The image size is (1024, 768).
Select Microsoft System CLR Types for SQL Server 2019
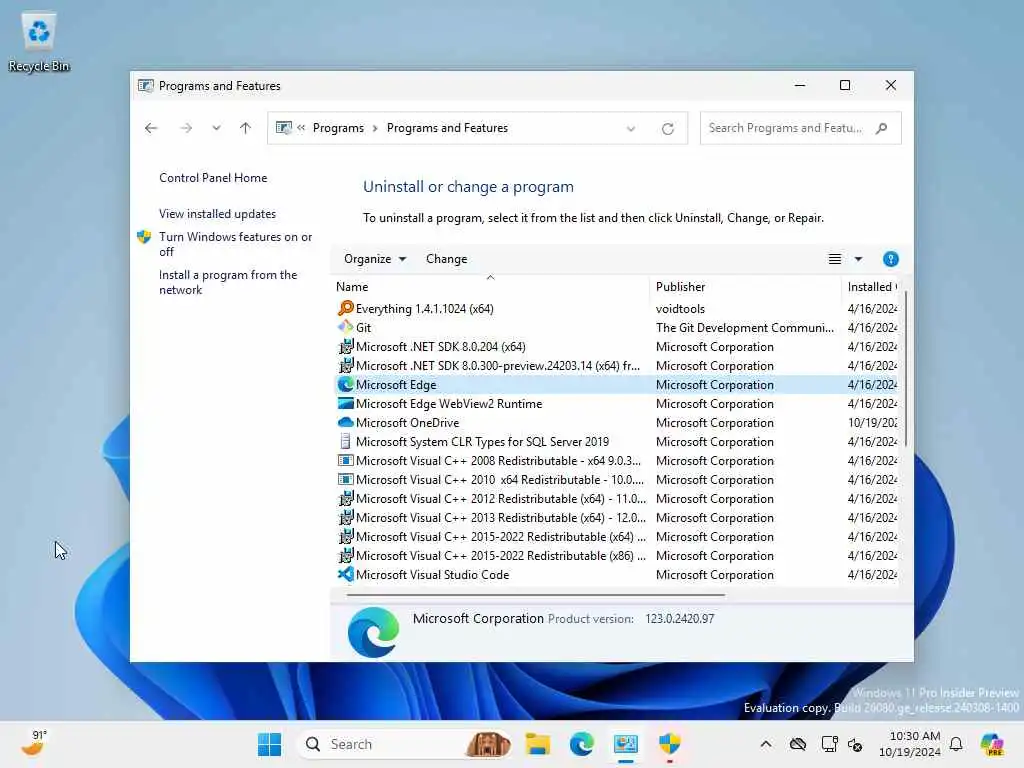click(616, 441)
